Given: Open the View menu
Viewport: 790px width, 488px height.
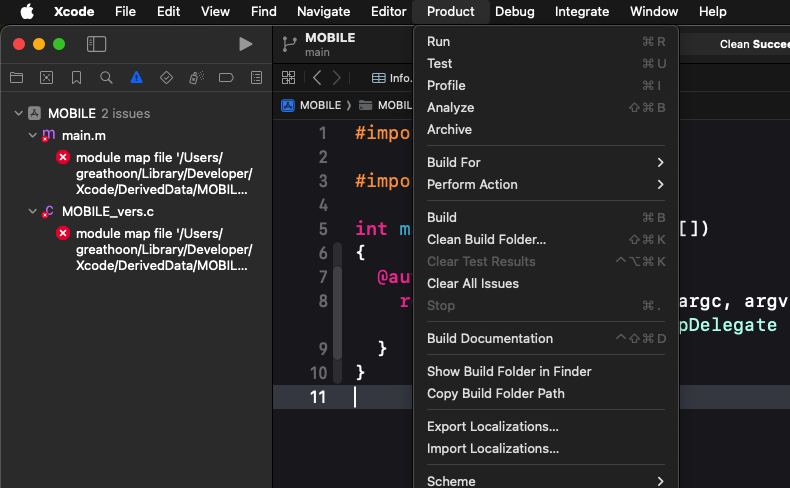Looking at the screenshot, I should point(215,11).
